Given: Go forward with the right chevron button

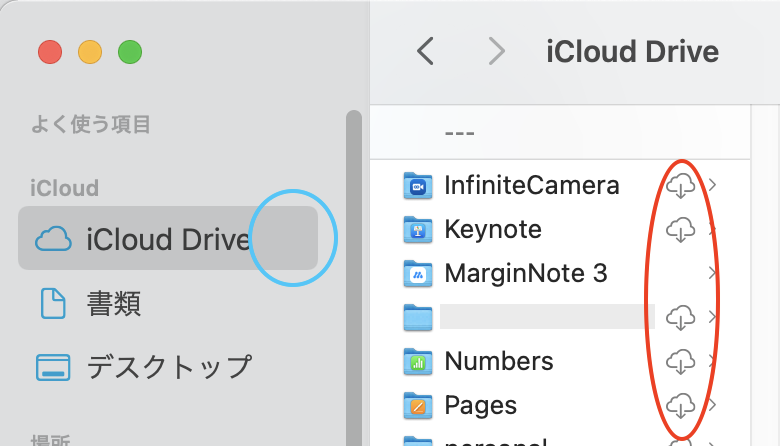Looking at the screenshot, I should (496, 51).
